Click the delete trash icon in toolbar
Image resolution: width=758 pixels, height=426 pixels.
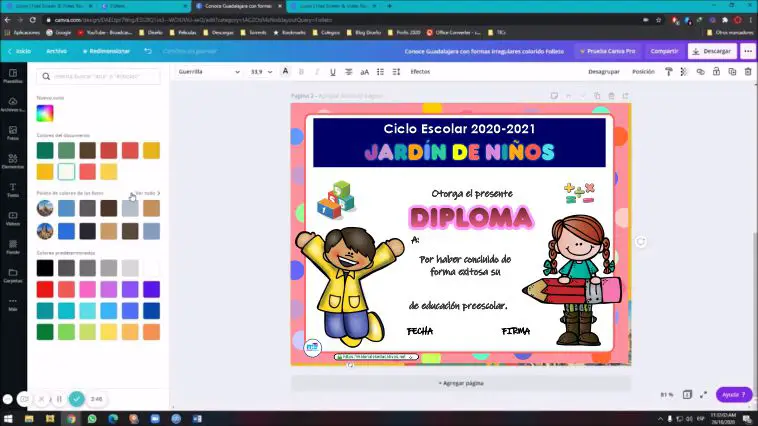coord(748,72)
